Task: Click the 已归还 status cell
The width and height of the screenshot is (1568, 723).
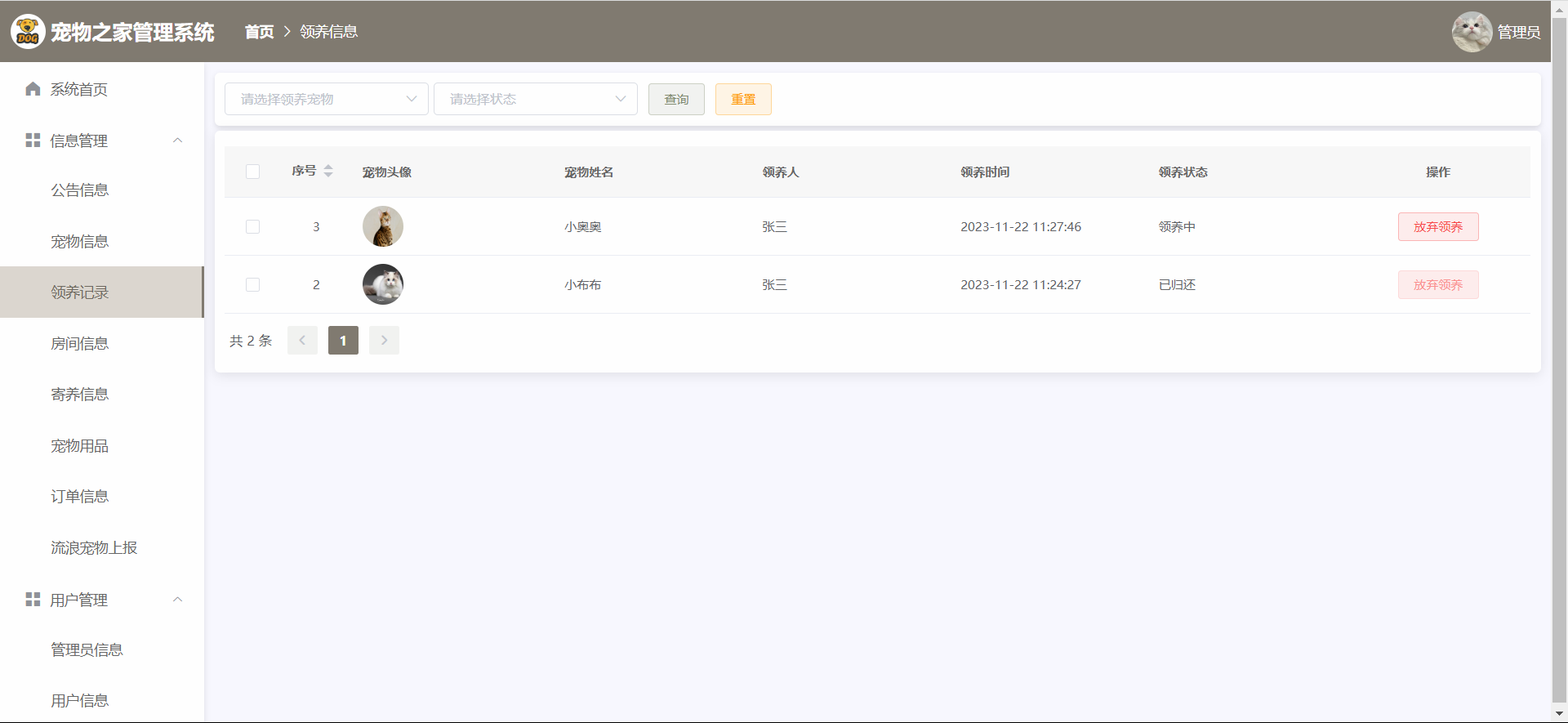Action: [1177, 284]
